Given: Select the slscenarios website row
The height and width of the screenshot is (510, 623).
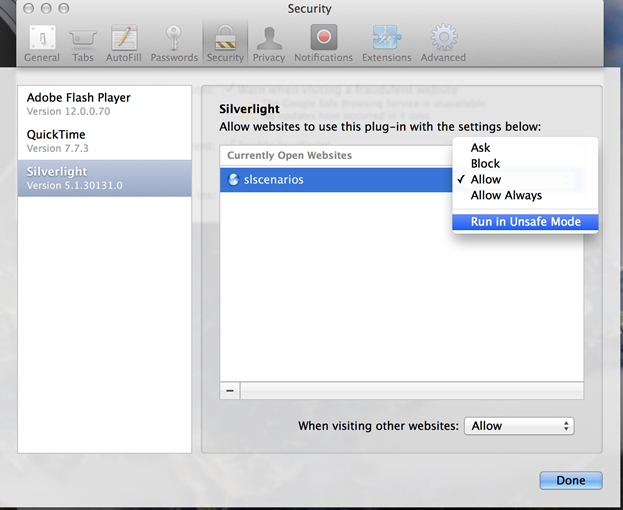Looking at the screenshot, I should tap(336, 180).
